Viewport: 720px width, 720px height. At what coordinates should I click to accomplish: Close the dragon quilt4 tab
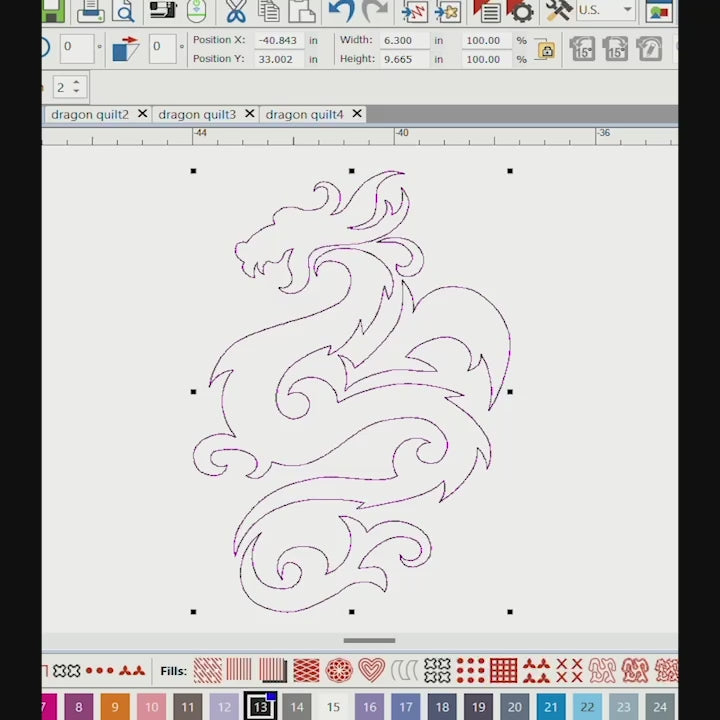(357, 114)
